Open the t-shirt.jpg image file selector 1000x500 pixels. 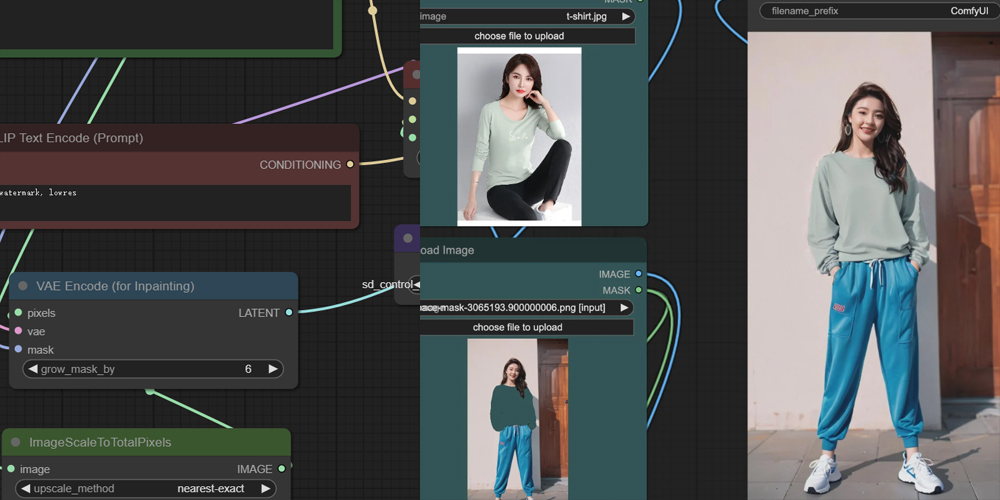(527, 17)
